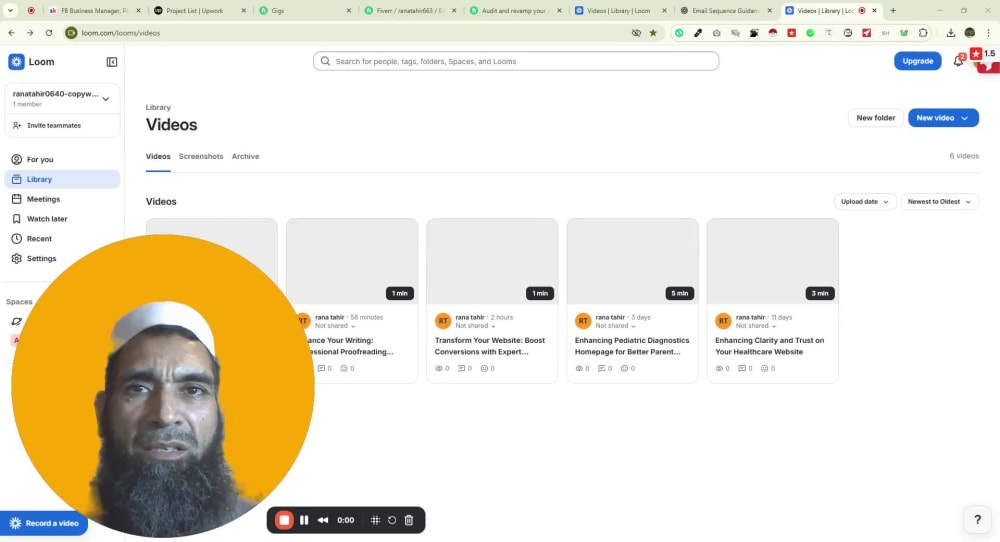This screenshot has width=1000, height=542.
Task: Click the green check extension icon
Action: (810, 33)
